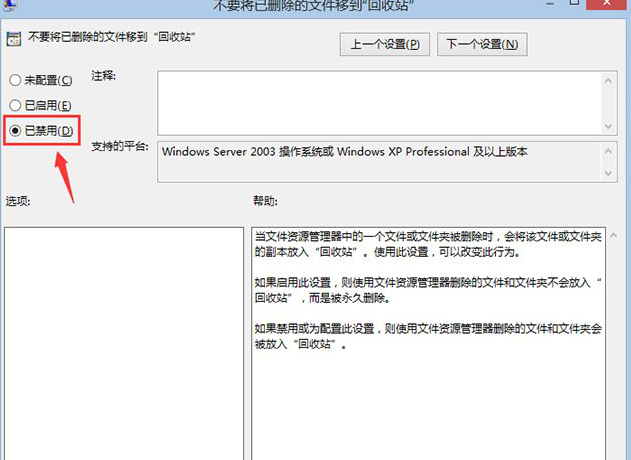Click the 帮助 label above help pane
Image resolution: width=631 pixels, height=460 pixels.
click(x=265, y=202)
